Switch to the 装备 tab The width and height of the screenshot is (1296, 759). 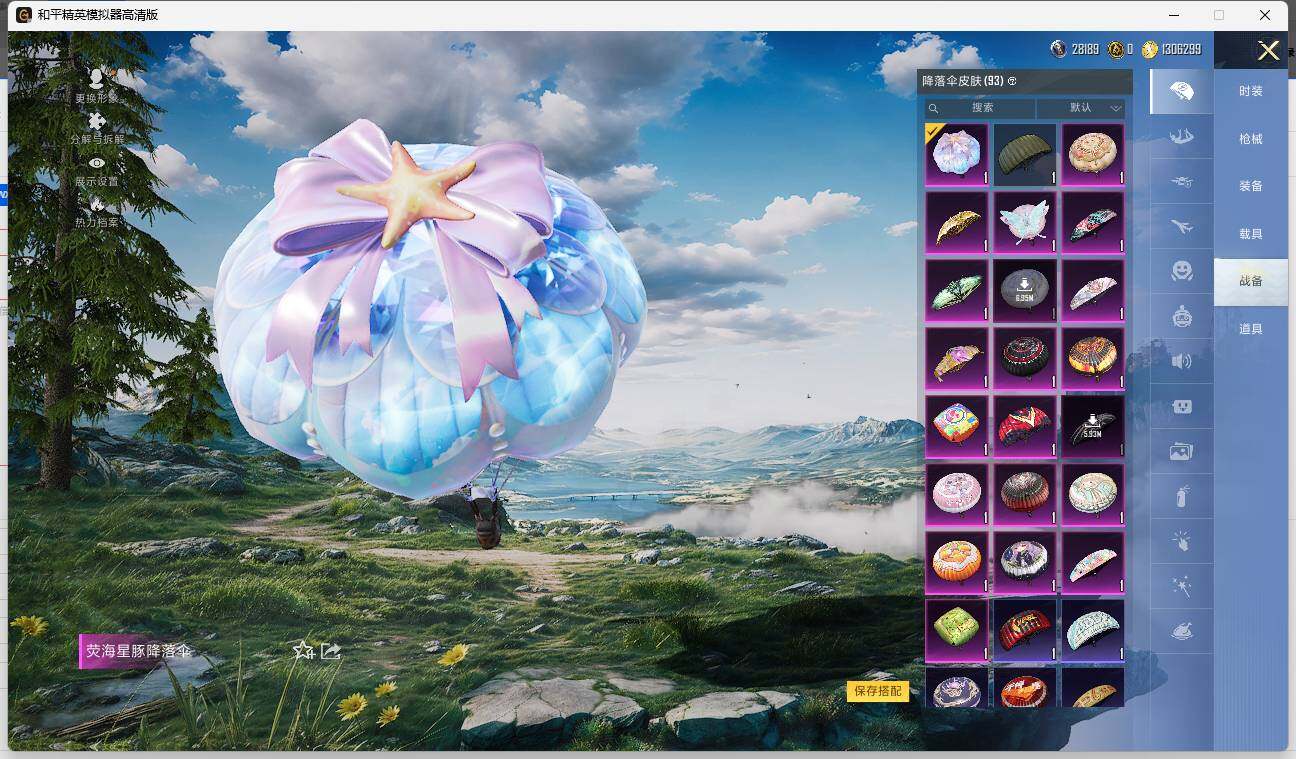[x=1250, y=186]
